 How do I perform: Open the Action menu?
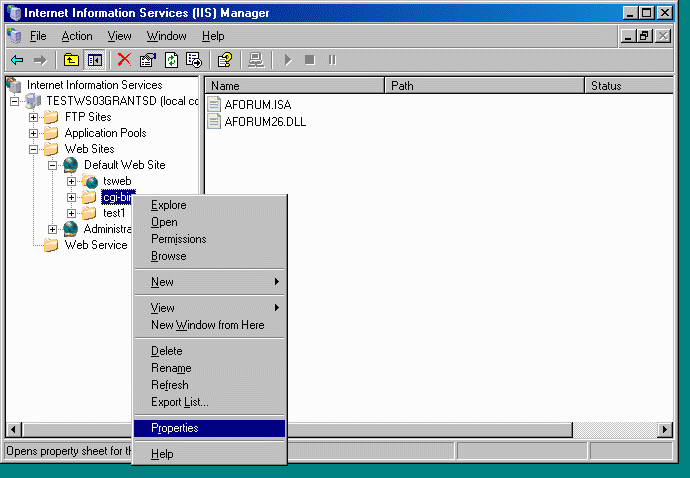click(x=77, y=36)
